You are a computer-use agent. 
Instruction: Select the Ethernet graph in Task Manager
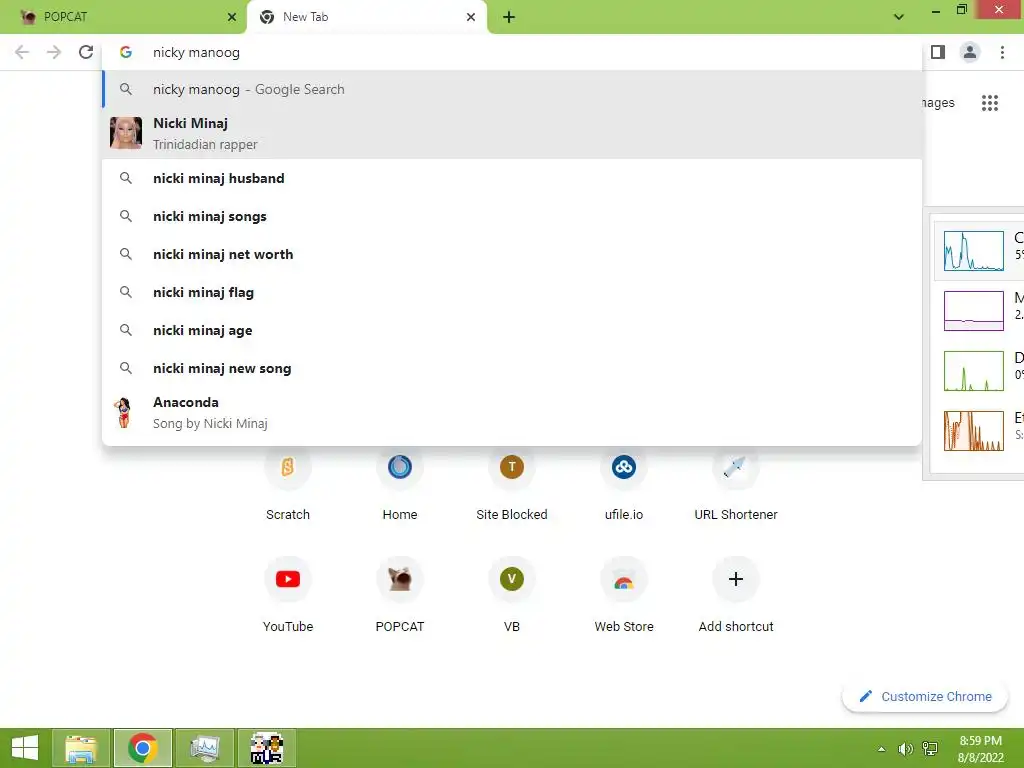pyautogui.click(x=974, y=431)
